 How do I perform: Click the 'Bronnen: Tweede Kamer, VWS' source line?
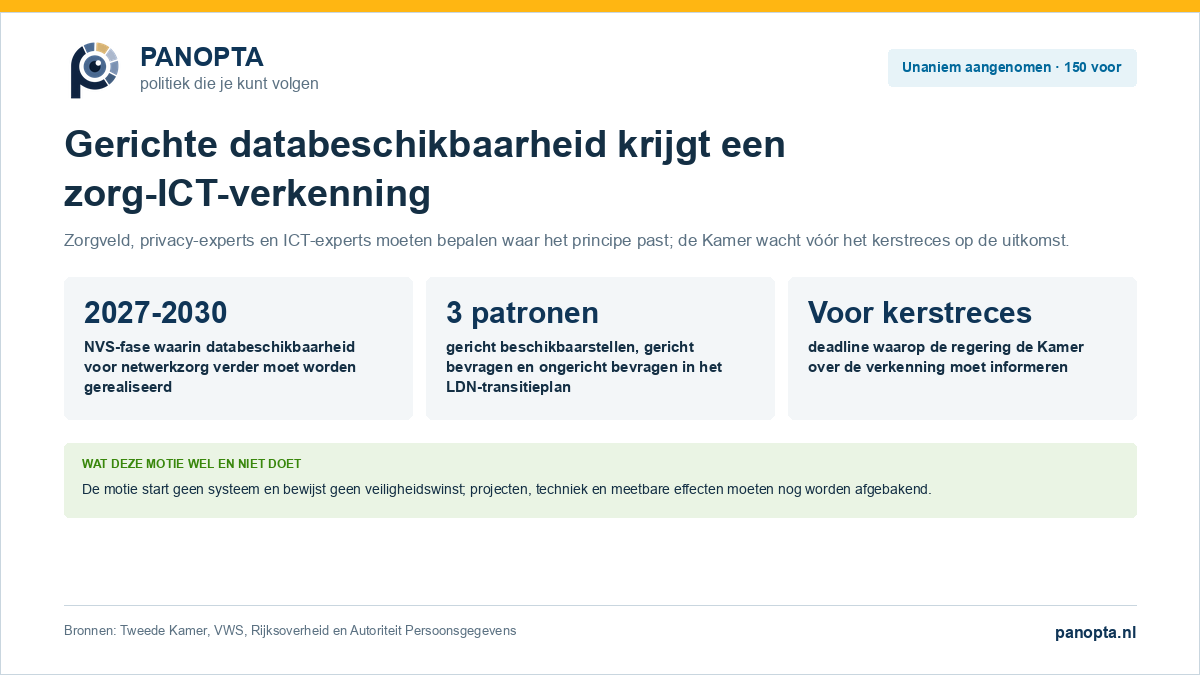[290, 631]
